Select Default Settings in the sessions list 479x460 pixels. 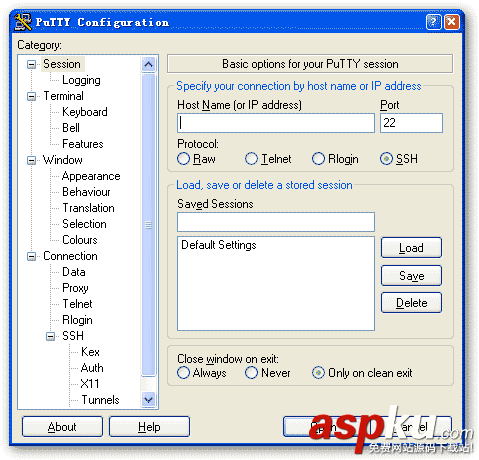point(219,245)
